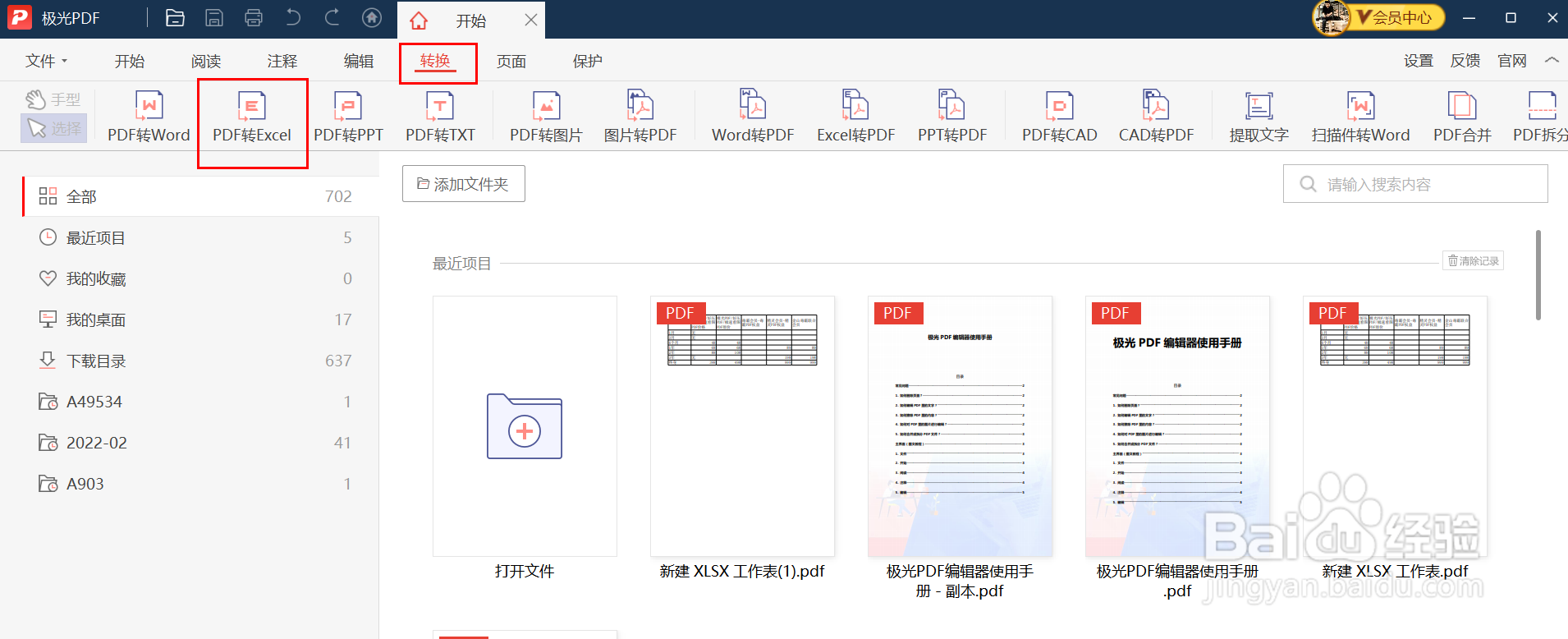Image resolution: width=1568 pixels, height=639 pixels.
Task: Open the 提取文字 OCR tool
Action: (1259, 117)
